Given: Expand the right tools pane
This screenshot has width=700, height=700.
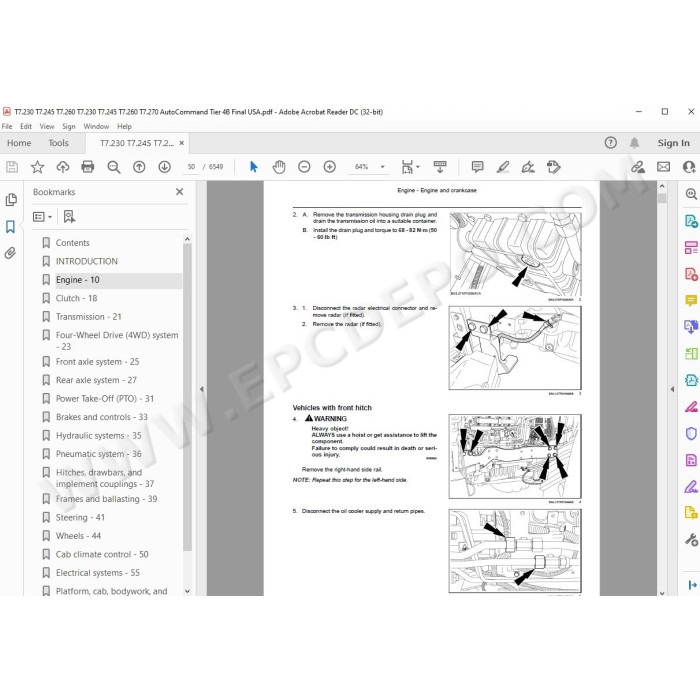Looking at the screenshot, I should click(x=692, y=585).
